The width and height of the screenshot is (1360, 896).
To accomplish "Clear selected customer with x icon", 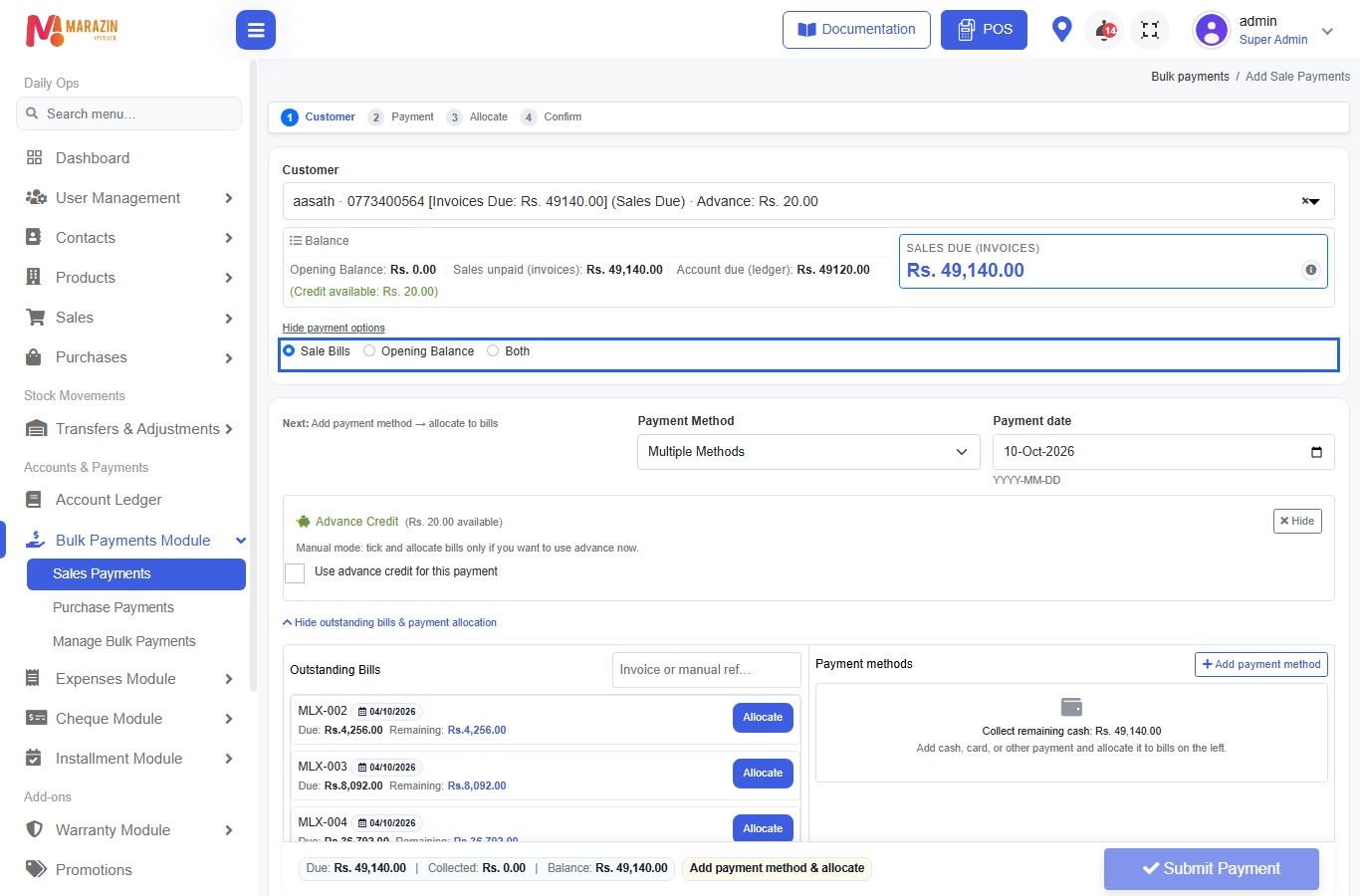I will click(x=1305, y=201).
